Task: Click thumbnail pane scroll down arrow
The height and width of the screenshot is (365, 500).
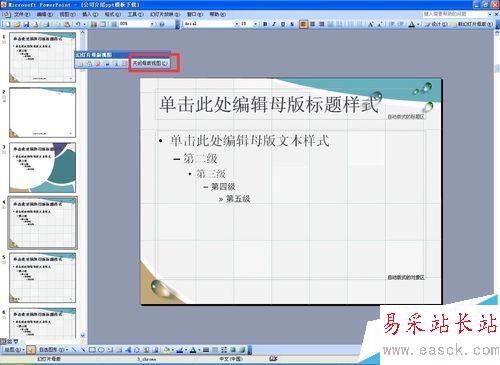Action: (x=83, y=335)
